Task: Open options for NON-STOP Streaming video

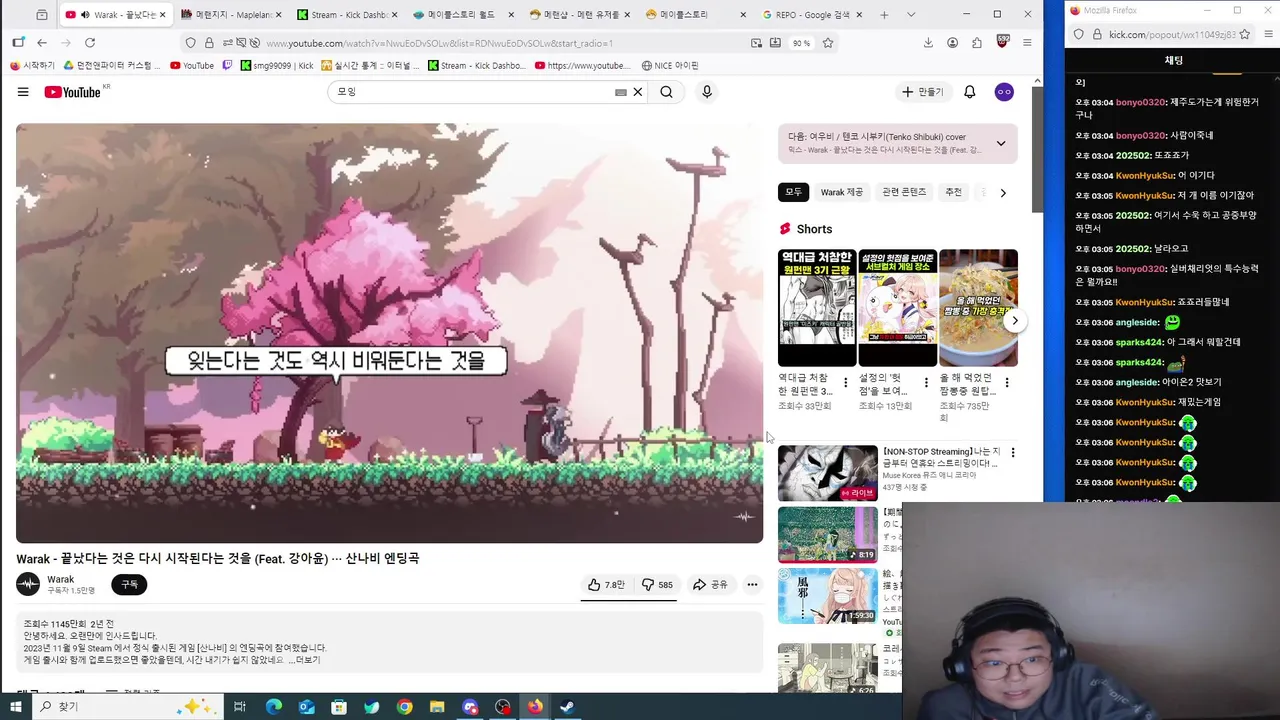Action: point(1013,453)
